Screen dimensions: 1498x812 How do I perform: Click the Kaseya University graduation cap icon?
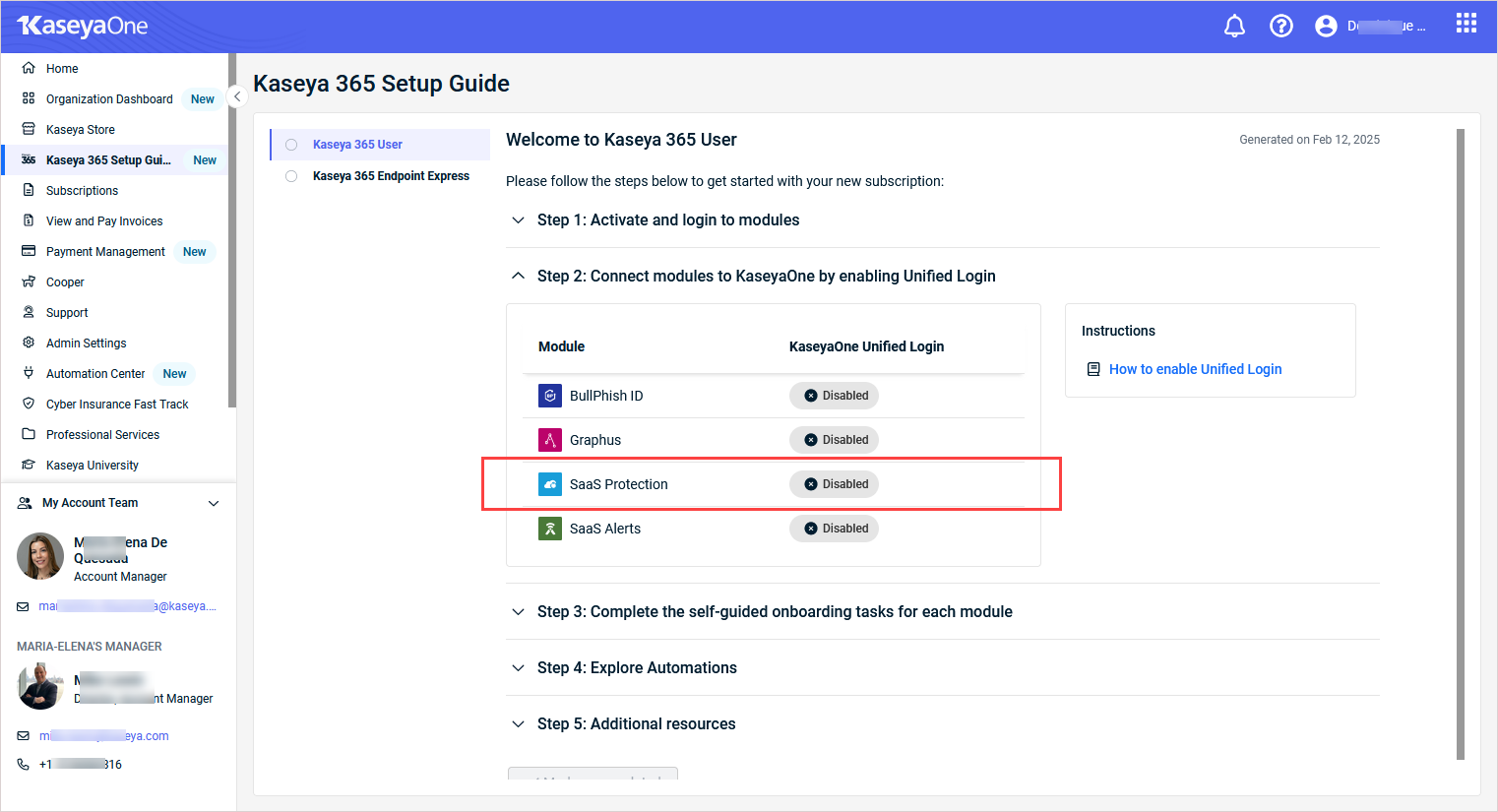tap(29, 465)
